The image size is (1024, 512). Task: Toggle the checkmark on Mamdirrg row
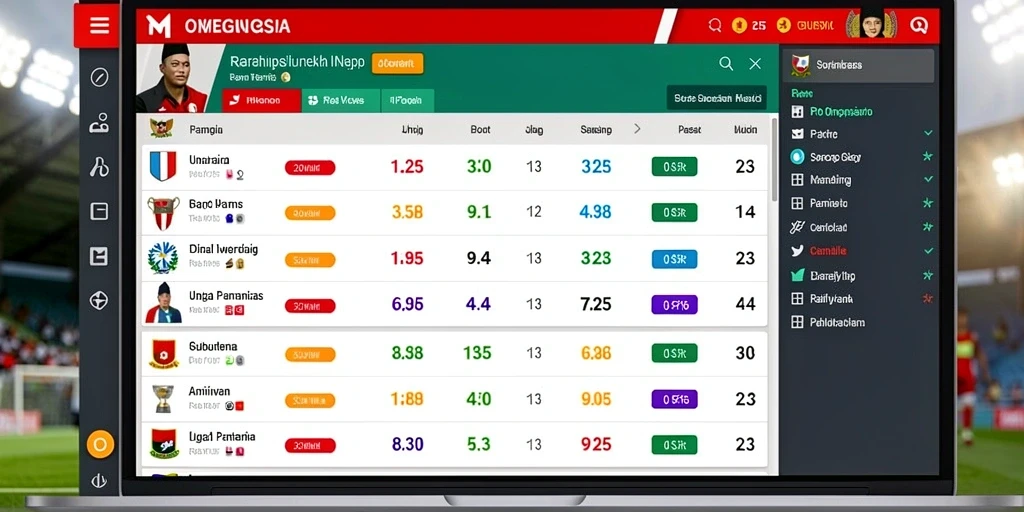(928, 179)
